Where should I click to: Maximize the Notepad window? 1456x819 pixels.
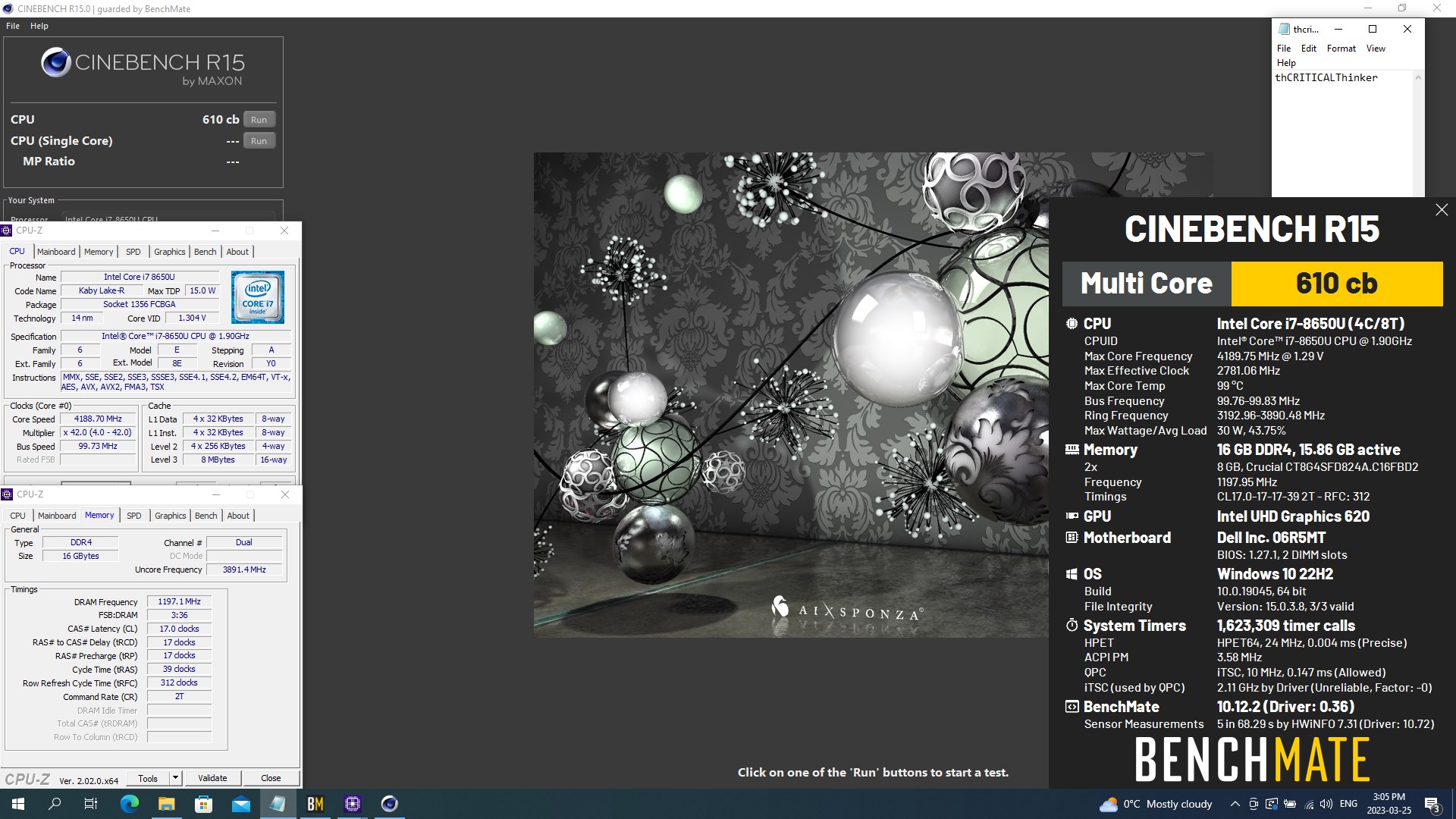click(1373, 29)
